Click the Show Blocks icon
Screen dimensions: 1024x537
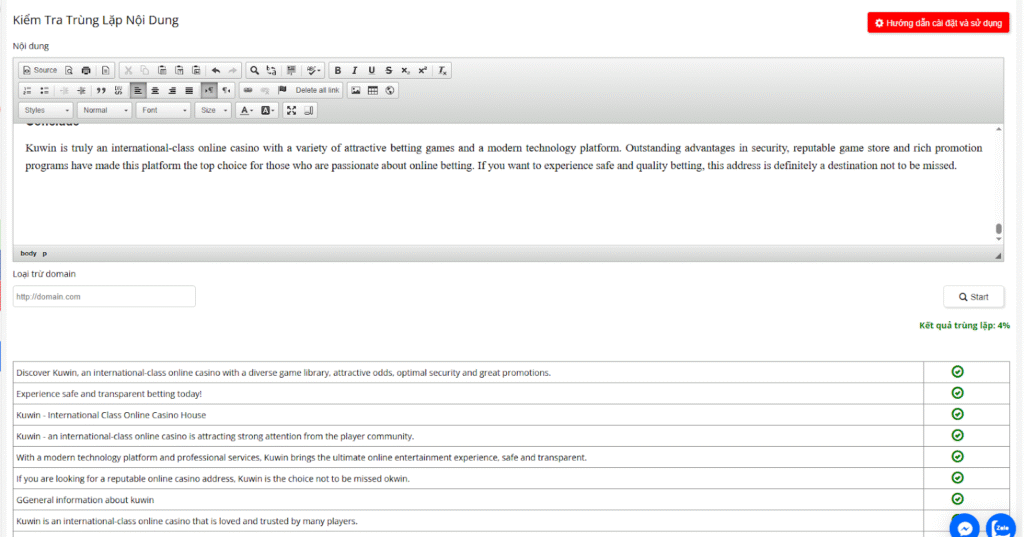[x=308, y=110]
